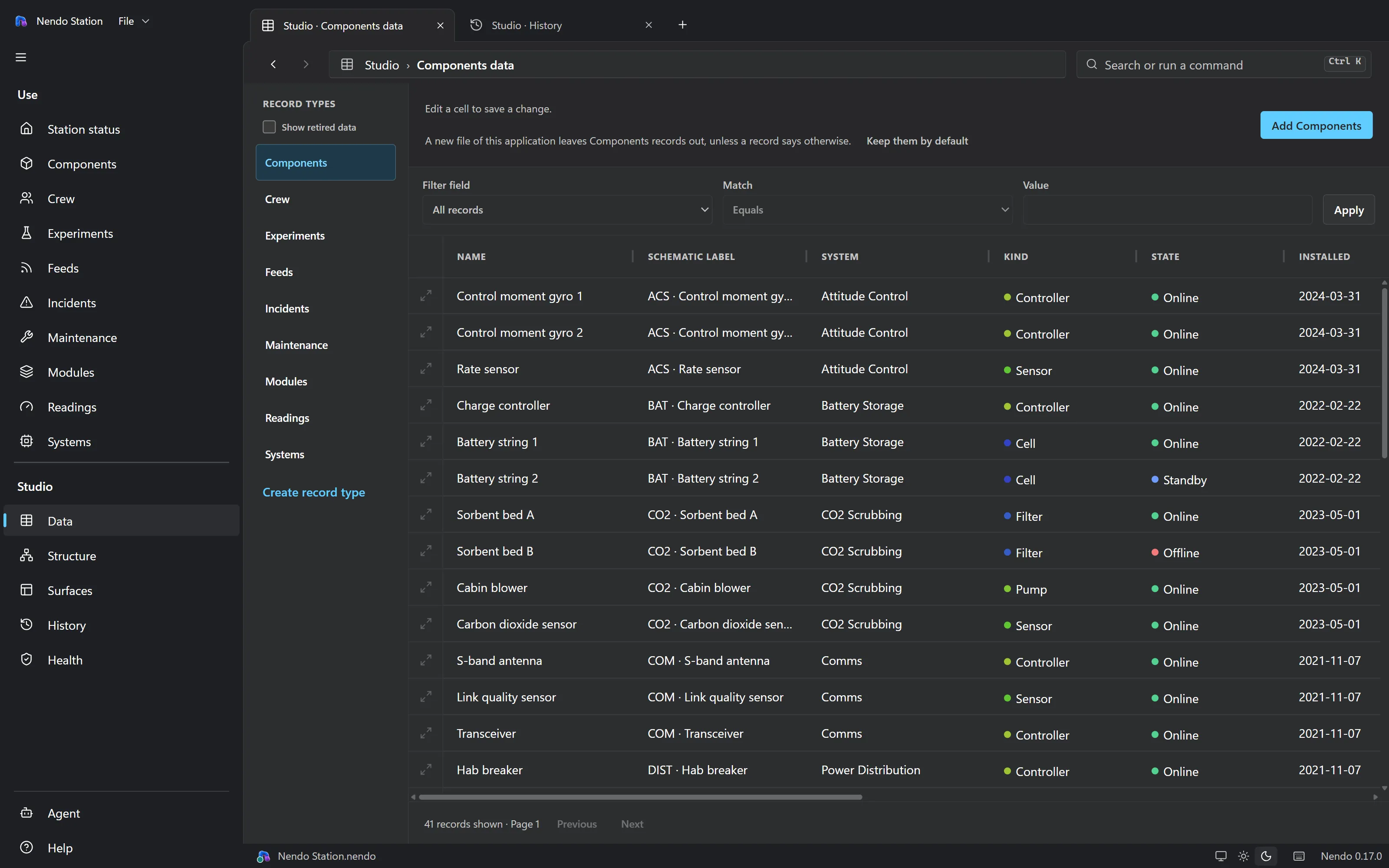Select the Studio · Components data tab
The image size is (1389, 868).
(x=352, y=25)
